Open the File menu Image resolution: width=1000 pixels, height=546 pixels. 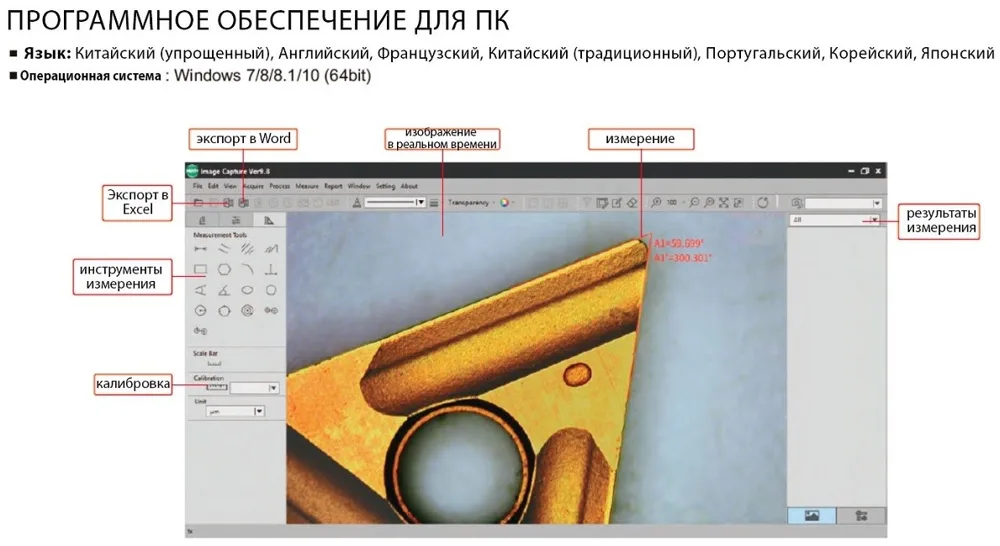pos(198,186)
